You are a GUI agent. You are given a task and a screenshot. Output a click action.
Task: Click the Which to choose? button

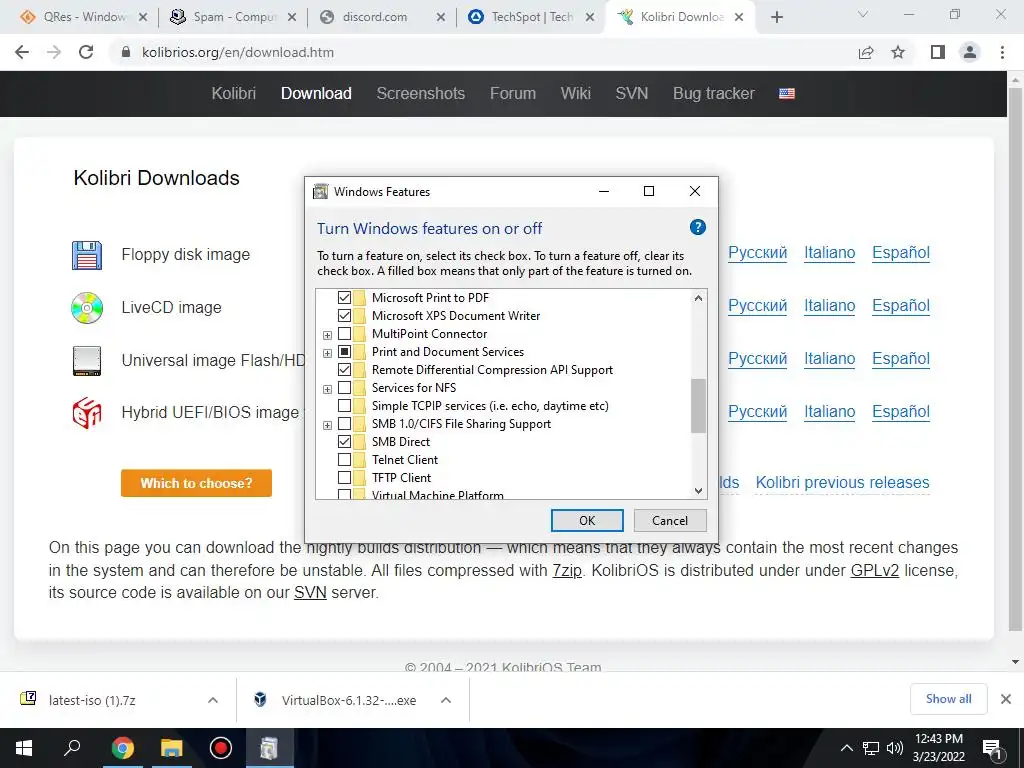pyautogui.click(x=197, y=483)
